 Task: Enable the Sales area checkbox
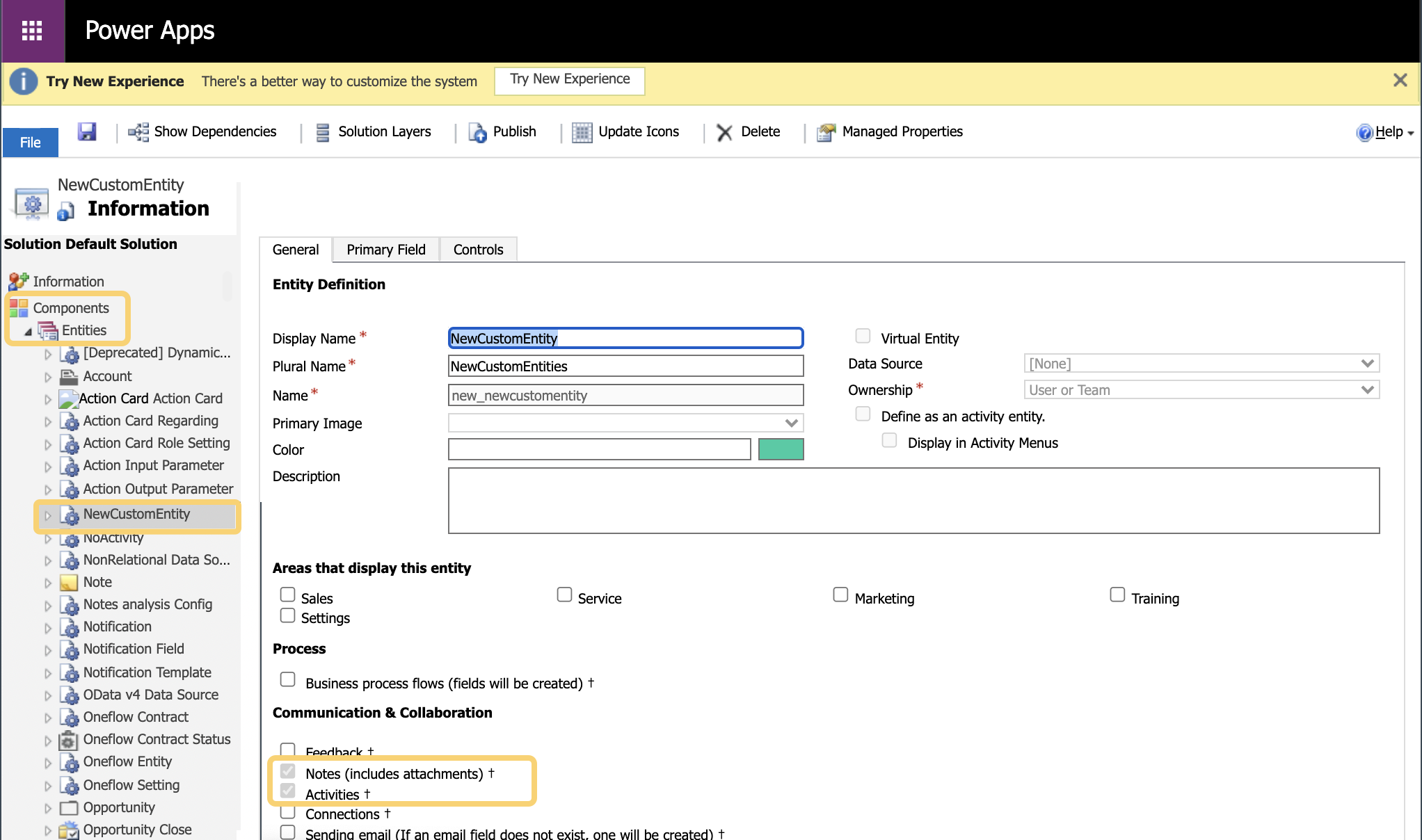pos(287,595)
